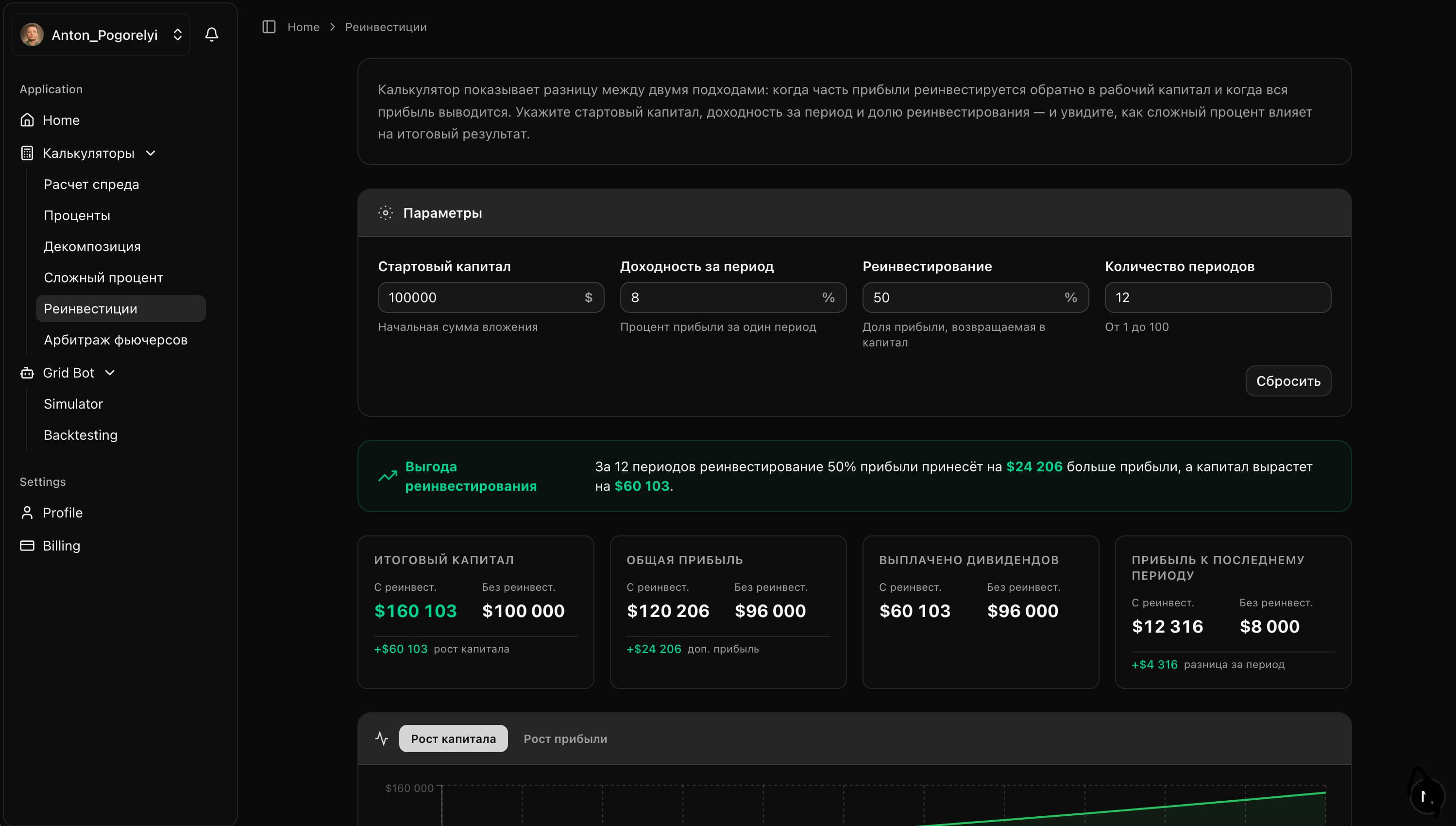Click the +$4 316 разница за период text
Viewport: 1456px width, 826px height.
pos(1208,664)
